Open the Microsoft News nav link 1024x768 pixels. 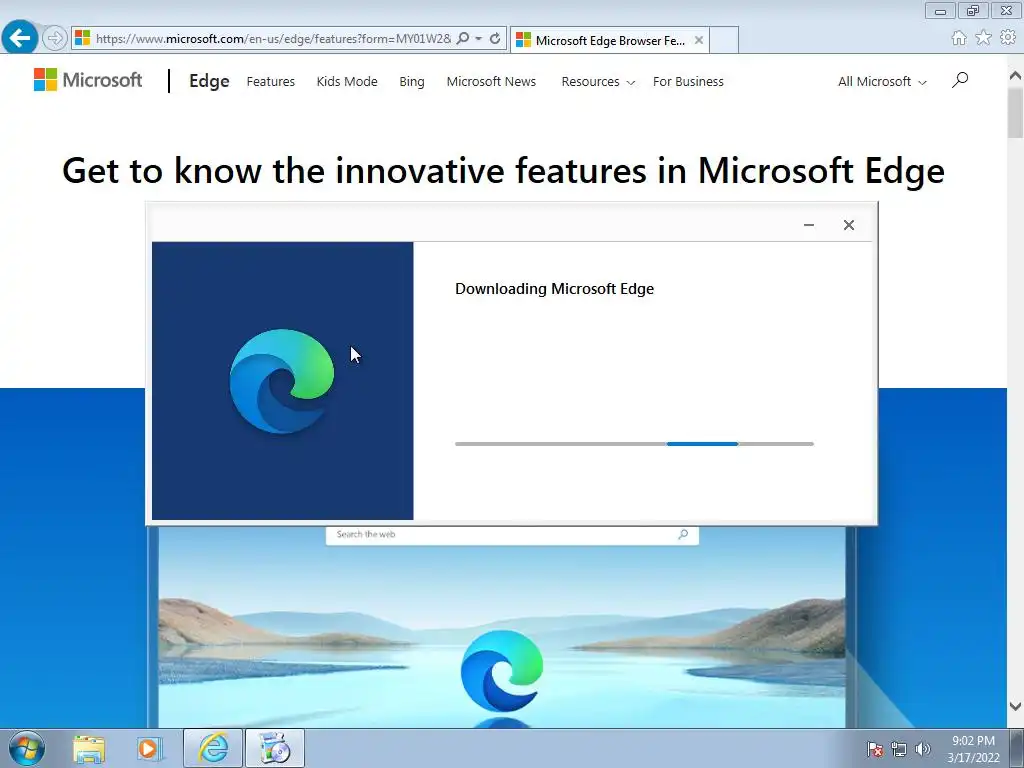491,82
